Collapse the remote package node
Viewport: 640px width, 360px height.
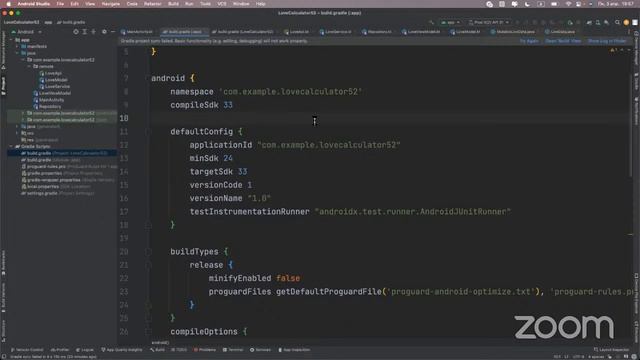click(29, 67)
